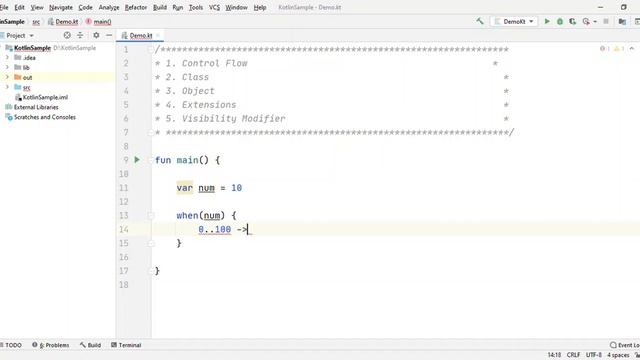This screenshot has width=640, height=360.
Task: Run DemoKt with coverage
Action: click(x=573, y=21)
